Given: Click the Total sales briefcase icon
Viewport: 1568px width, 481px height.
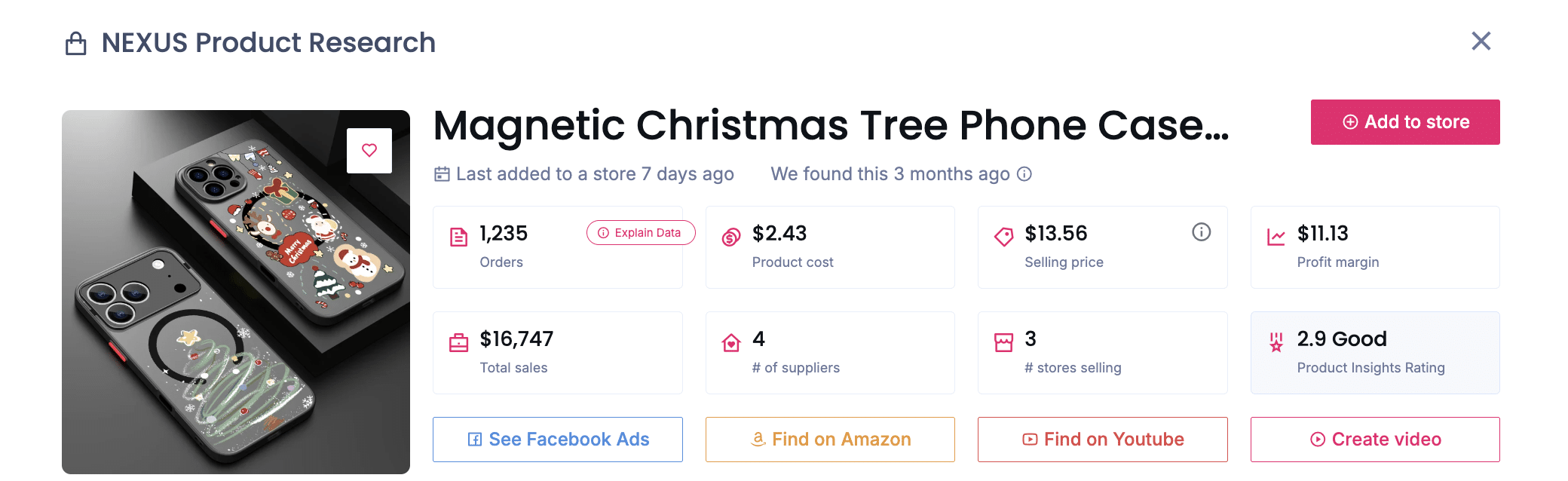Looking at the screenshot, I should pyautogui.click(x=458, y=343).
